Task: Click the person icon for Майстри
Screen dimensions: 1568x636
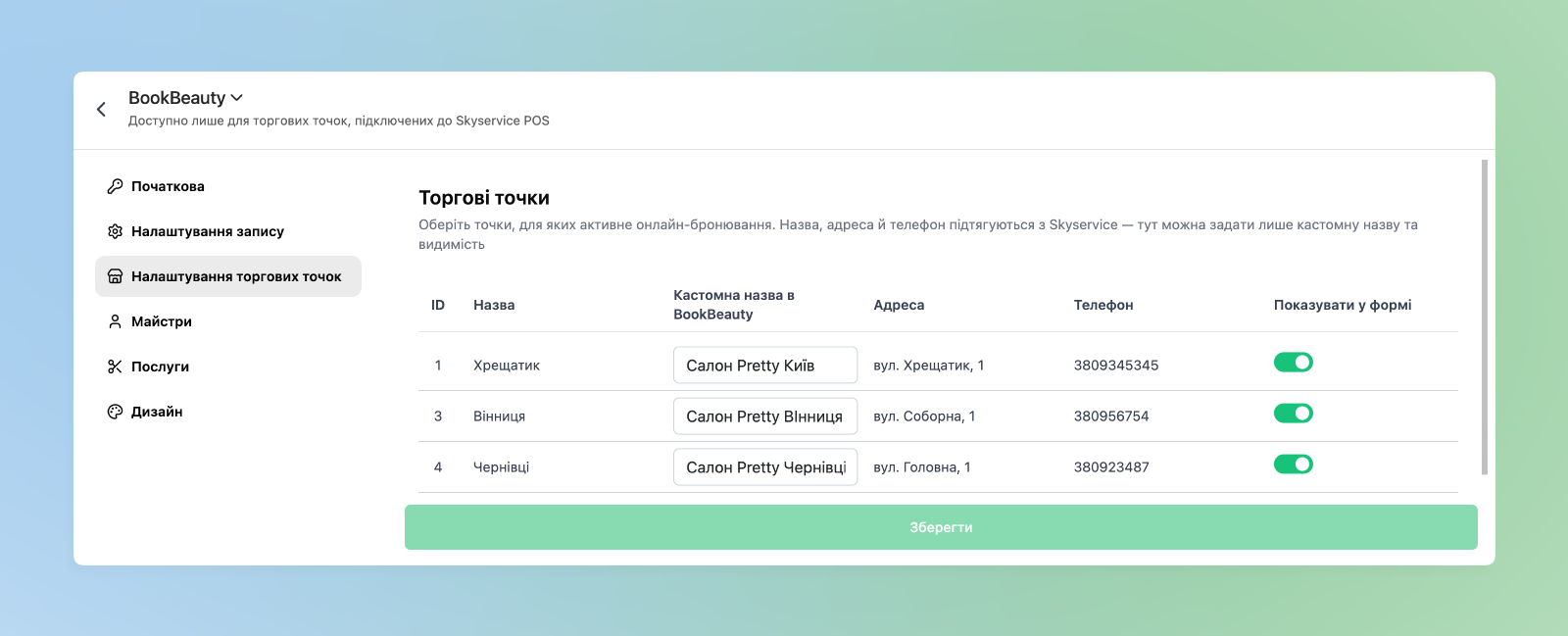Action: click(115, 321)
